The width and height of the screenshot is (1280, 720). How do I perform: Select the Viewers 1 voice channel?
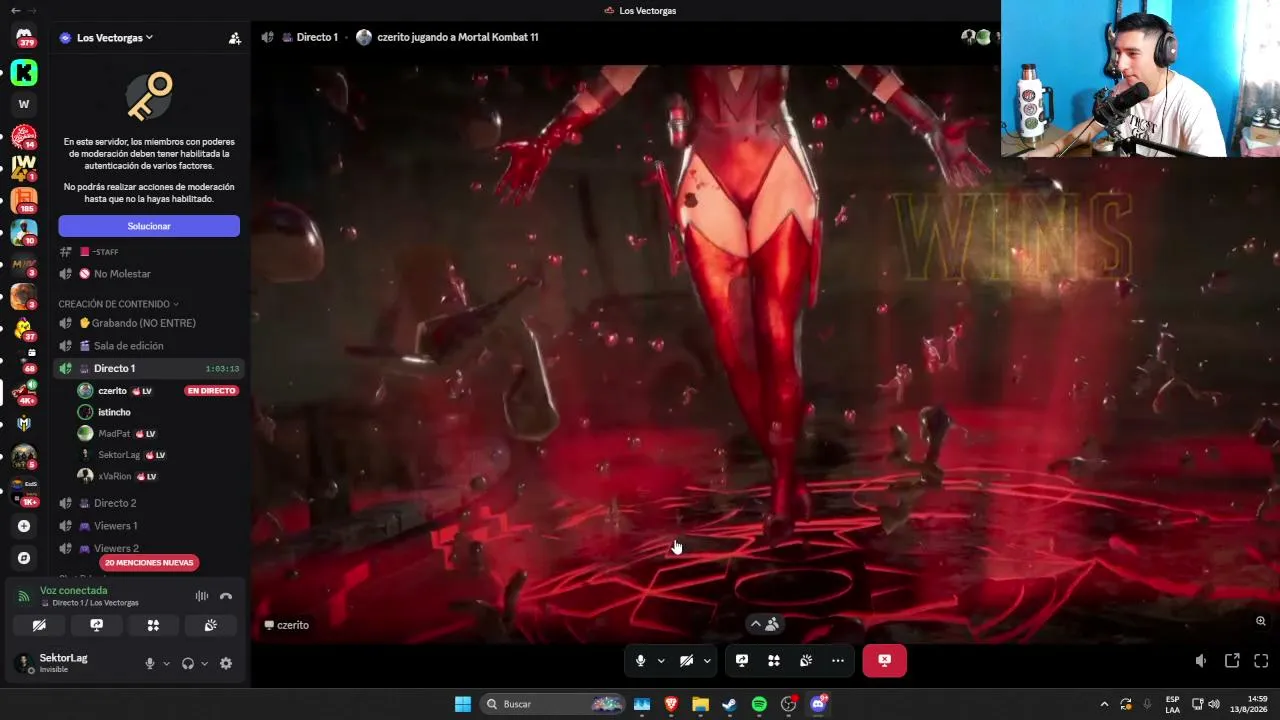tap(149, 526)
